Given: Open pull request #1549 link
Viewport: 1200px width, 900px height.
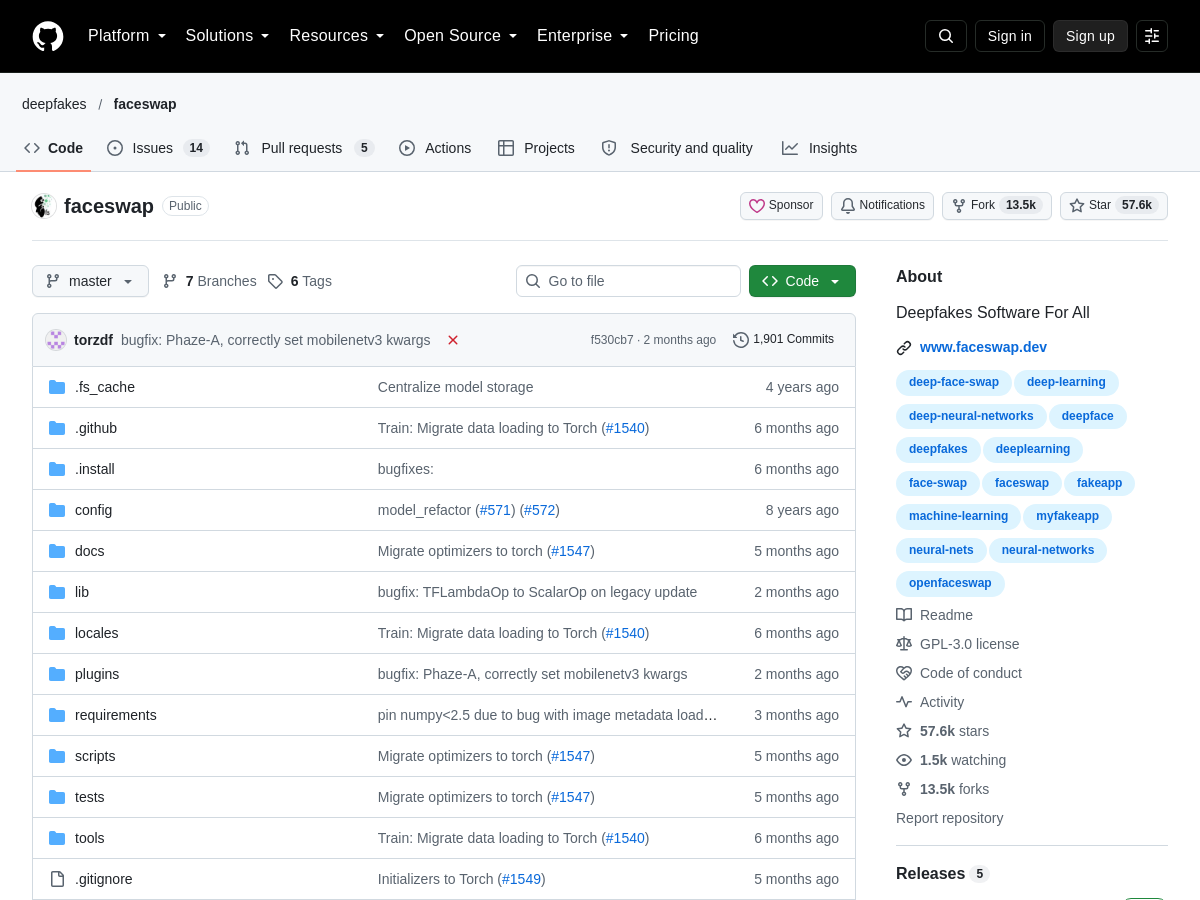Looking at the screenshot, I should (521, 879).
